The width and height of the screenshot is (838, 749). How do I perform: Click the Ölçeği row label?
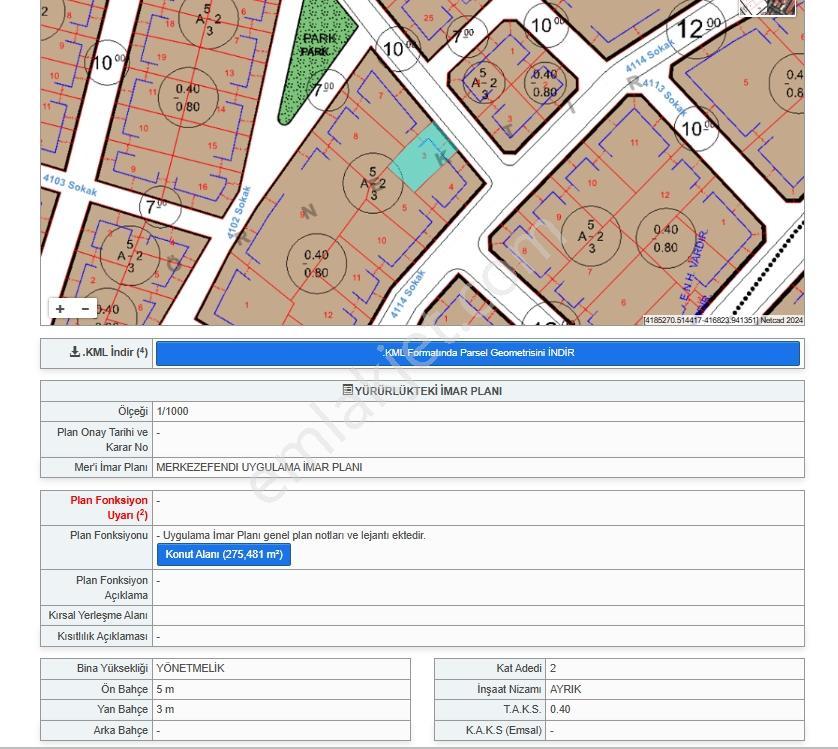133,411
